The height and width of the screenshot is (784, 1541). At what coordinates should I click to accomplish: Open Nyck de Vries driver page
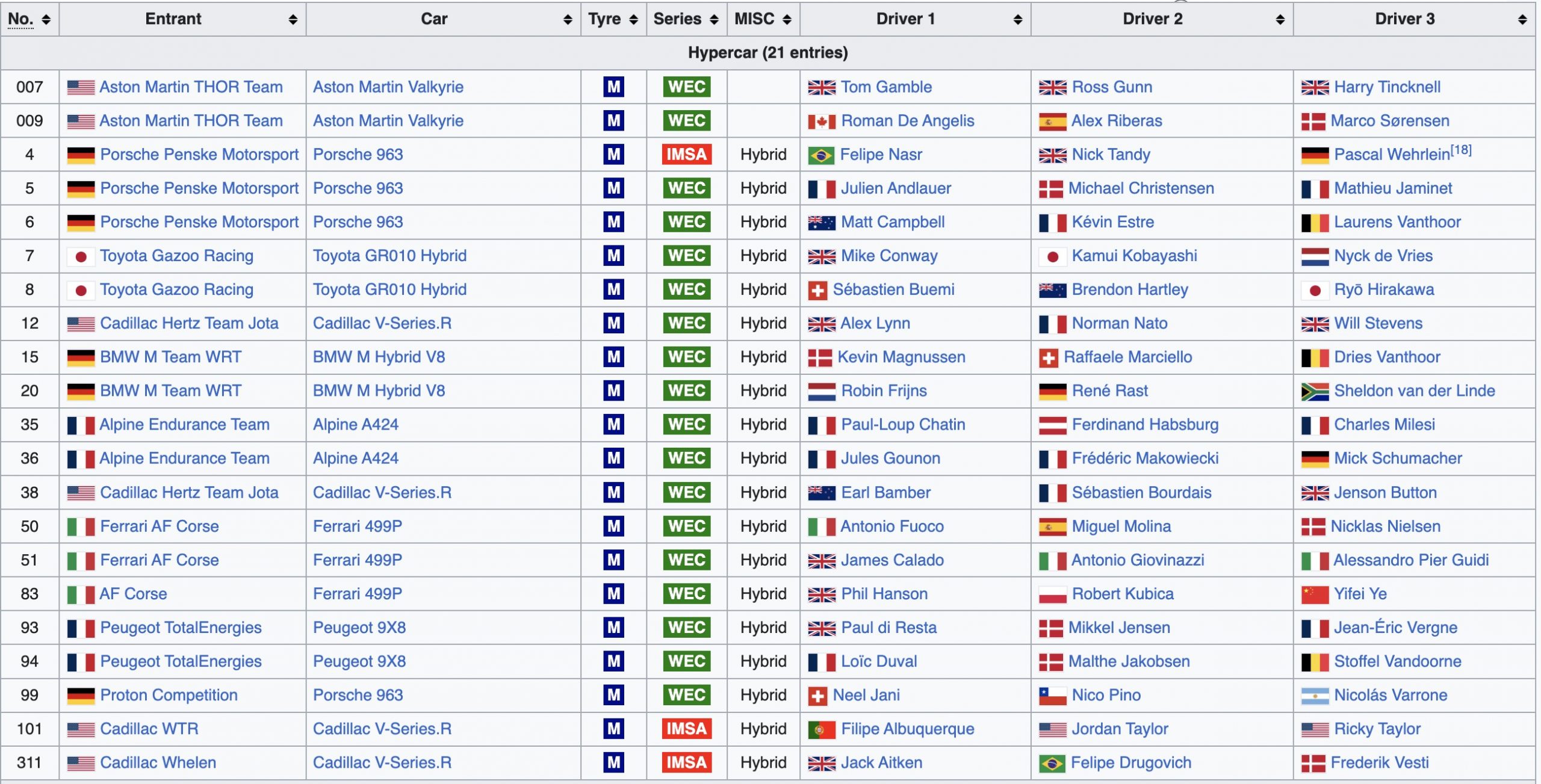click(1383, 255)
